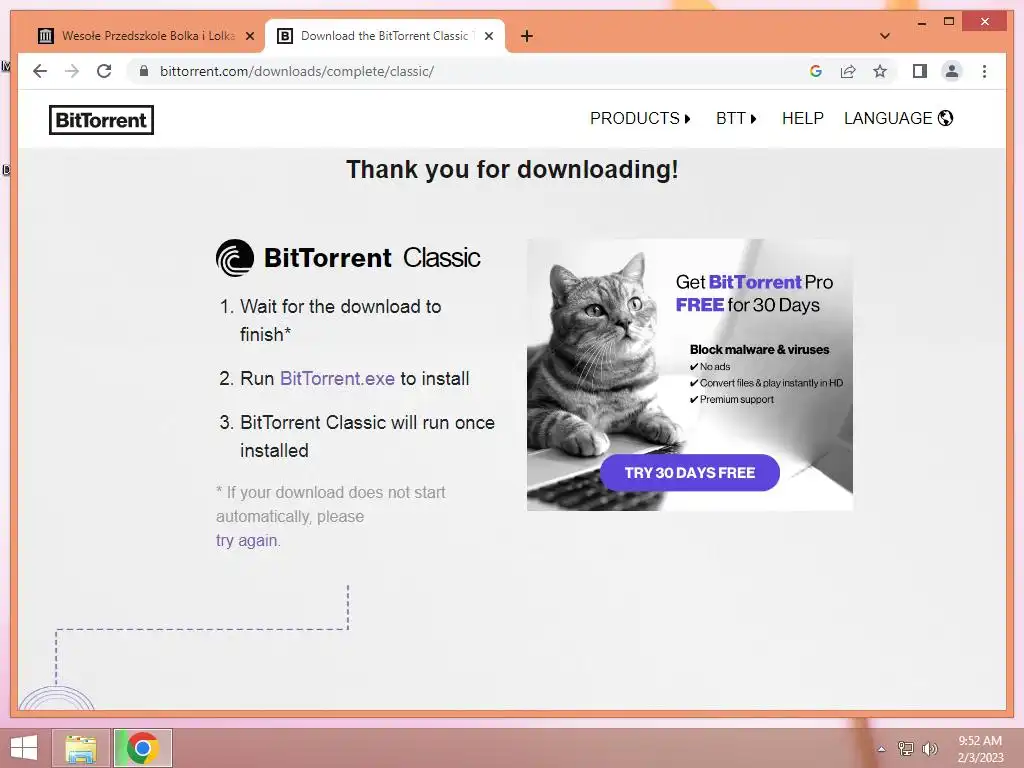Click Get BitTorrent Pro FREE ad text
This screenshot has height=768, width=1024.
tap(754, 293)
